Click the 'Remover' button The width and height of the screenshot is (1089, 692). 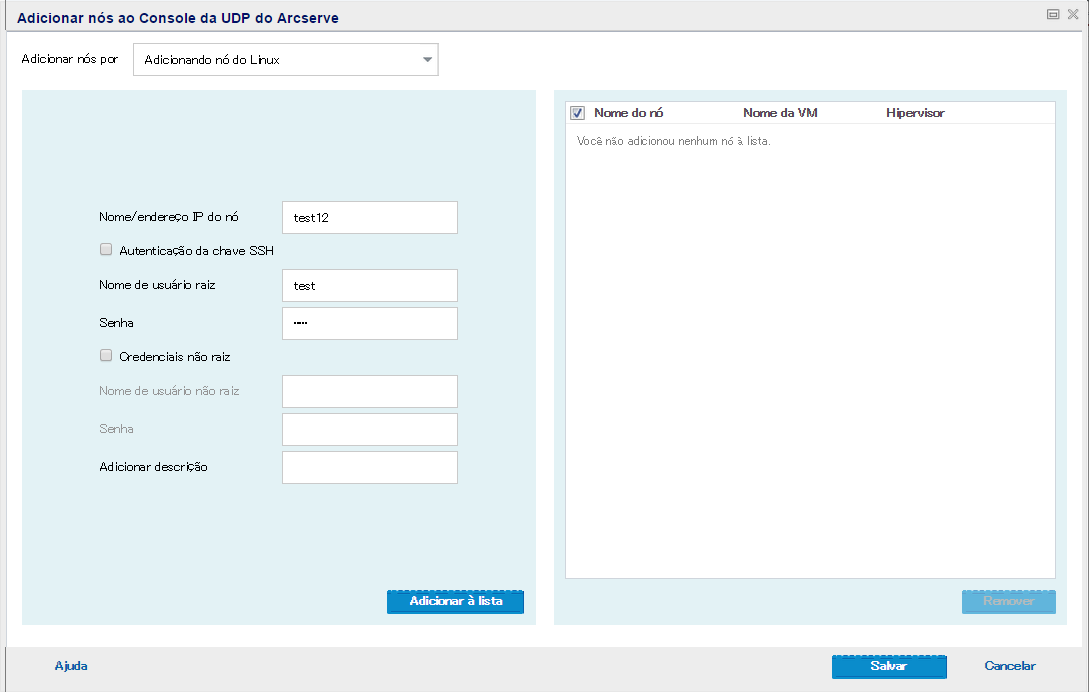(1008, 602)
